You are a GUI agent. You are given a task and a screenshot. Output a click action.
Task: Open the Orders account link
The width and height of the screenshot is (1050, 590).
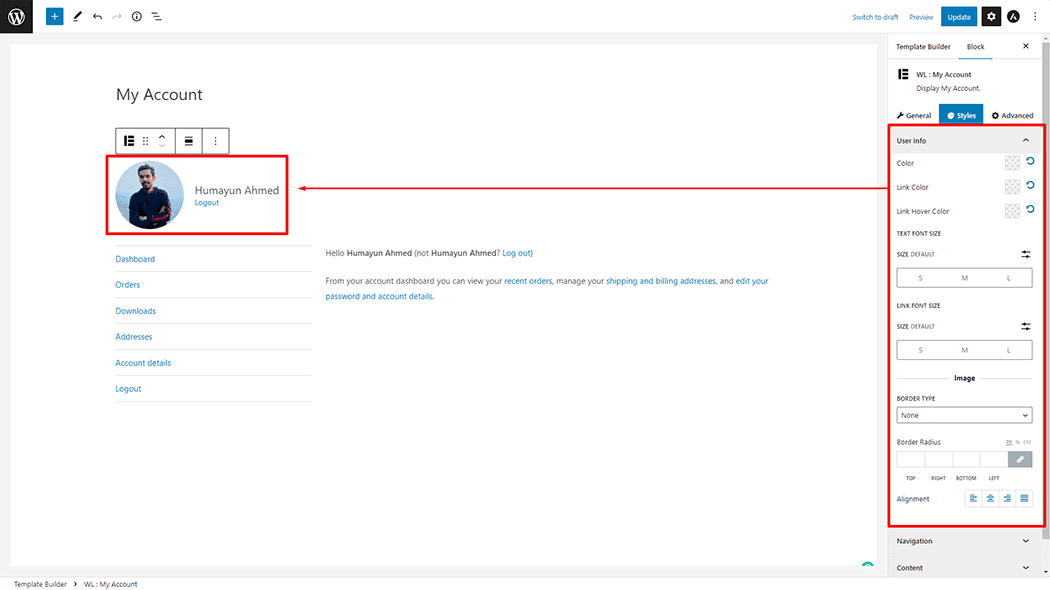(x=127, y=285)
